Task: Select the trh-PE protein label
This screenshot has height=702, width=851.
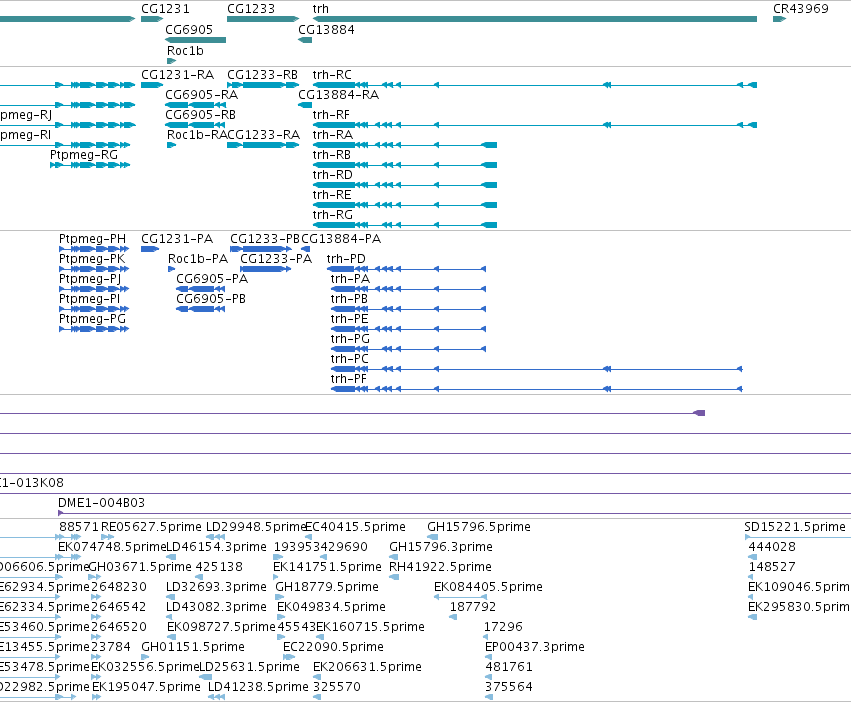Action: [350, 319]
